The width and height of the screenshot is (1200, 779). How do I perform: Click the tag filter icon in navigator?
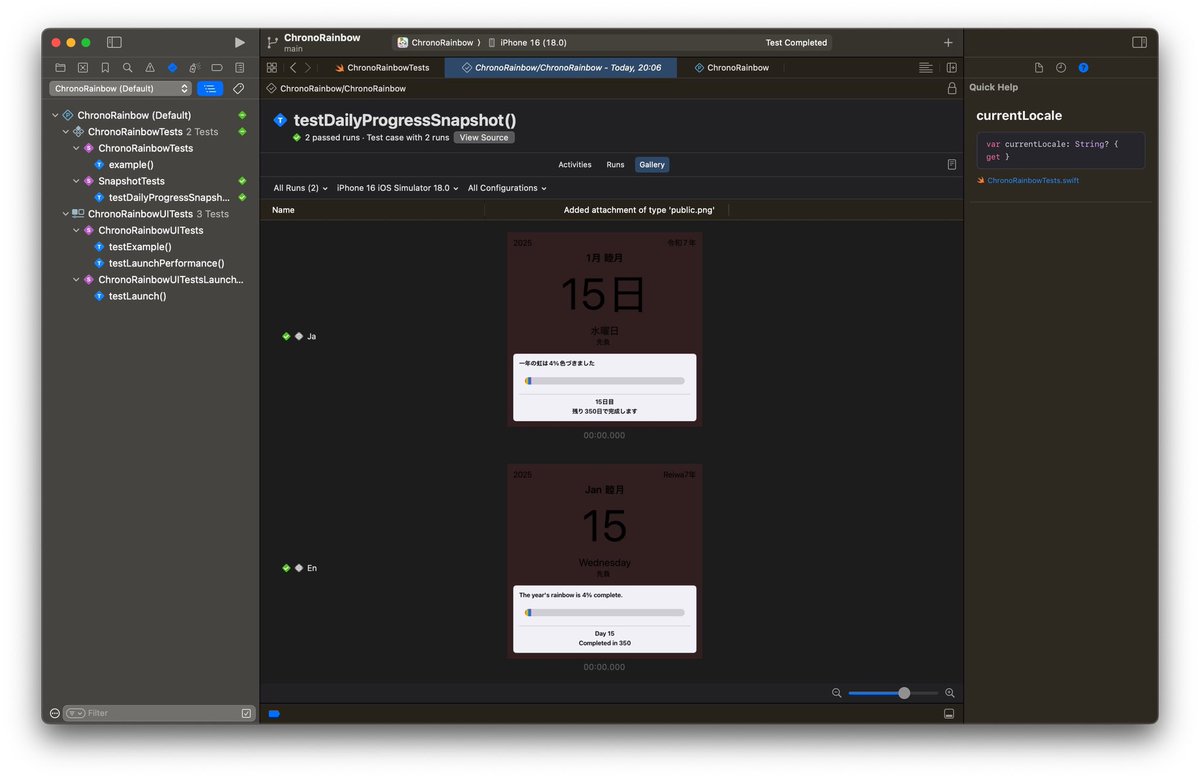[238, 88]
